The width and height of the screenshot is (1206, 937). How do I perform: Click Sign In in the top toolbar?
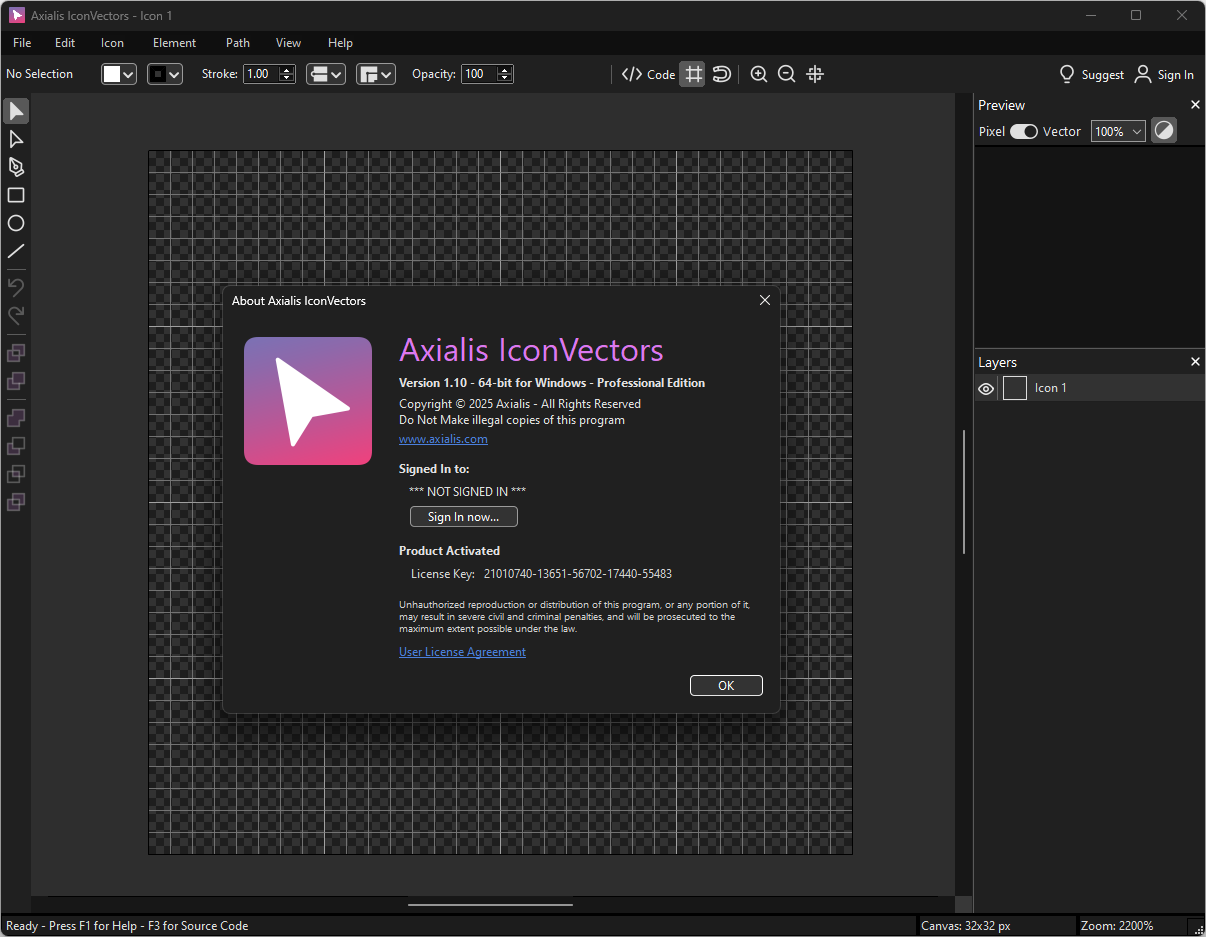[1164, 74]
